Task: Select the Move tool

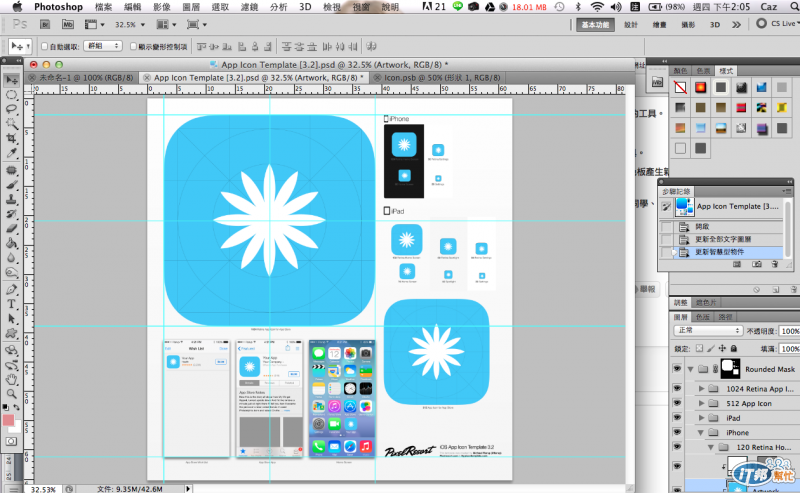Action: coord(11,81)
